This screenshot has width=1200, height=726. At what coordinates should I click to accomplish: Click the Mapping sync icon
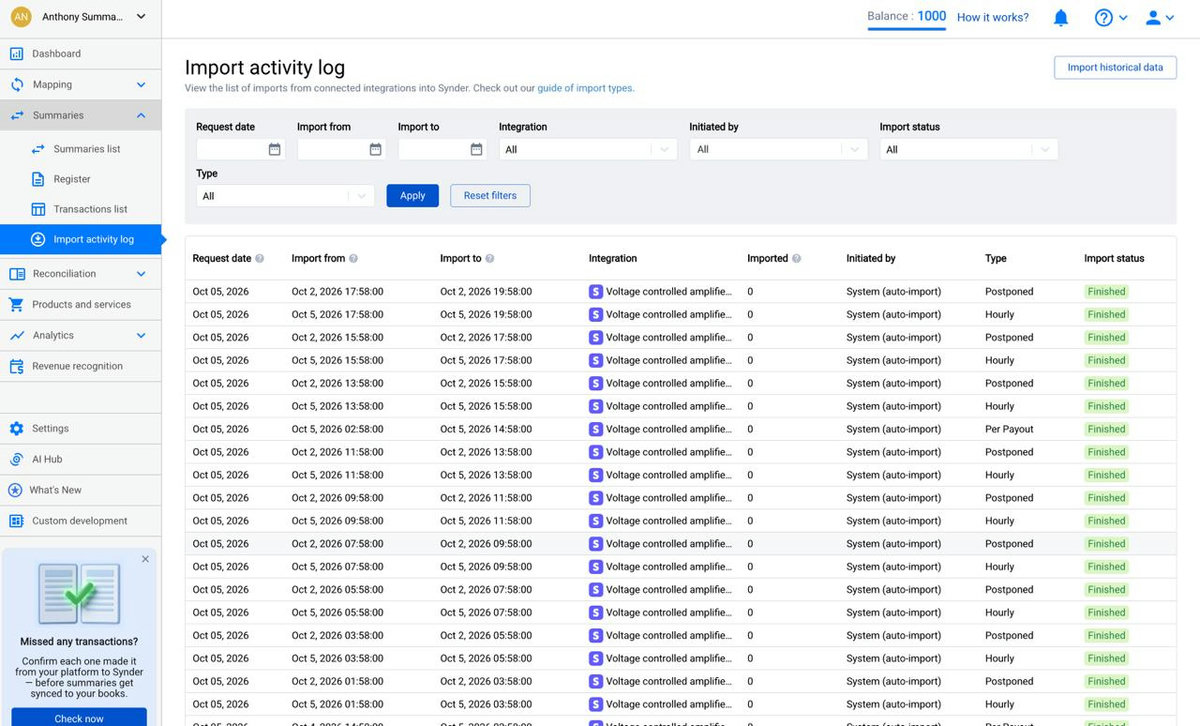pyautogui.click(x=16, y=85)
